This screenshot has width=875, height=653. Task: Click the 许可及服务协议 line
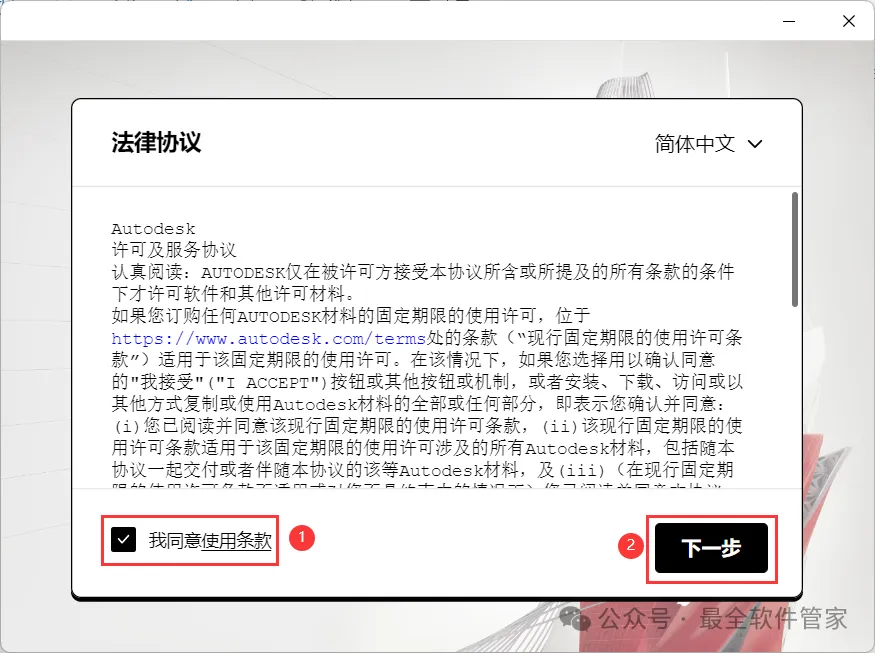[174, 250]
